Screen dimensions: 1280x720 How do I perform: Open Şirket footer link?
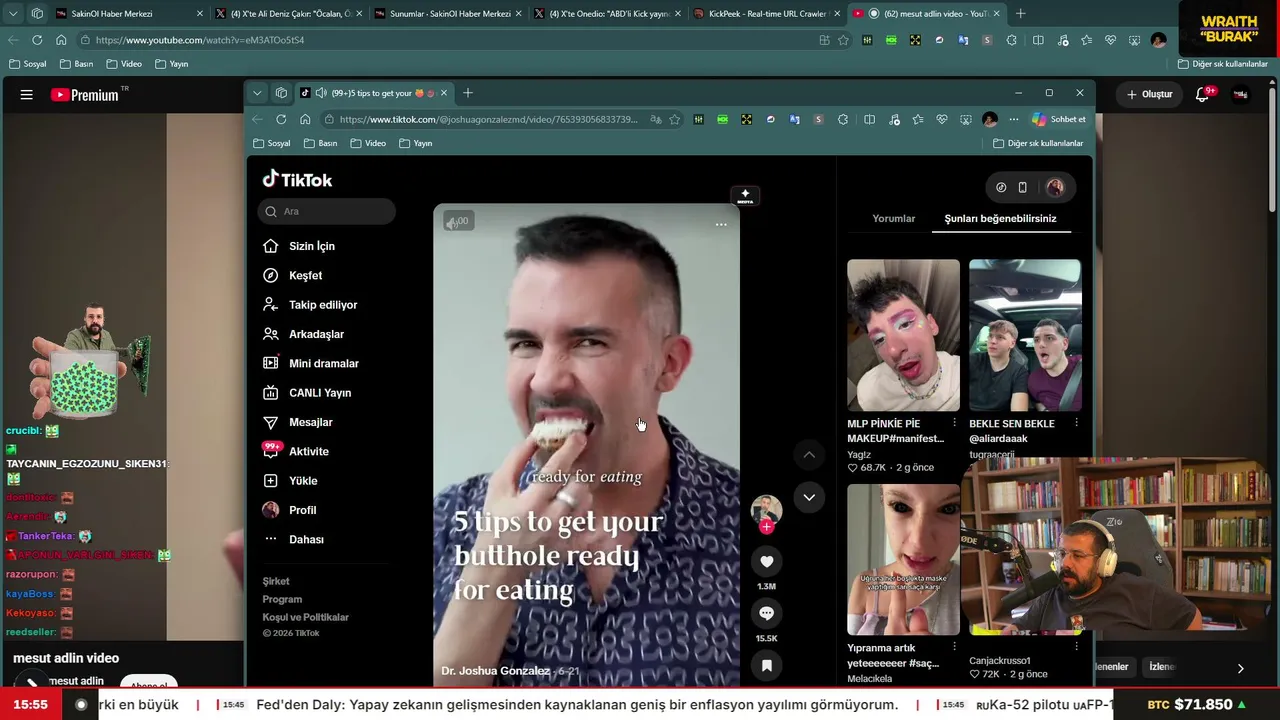[276, 581]
